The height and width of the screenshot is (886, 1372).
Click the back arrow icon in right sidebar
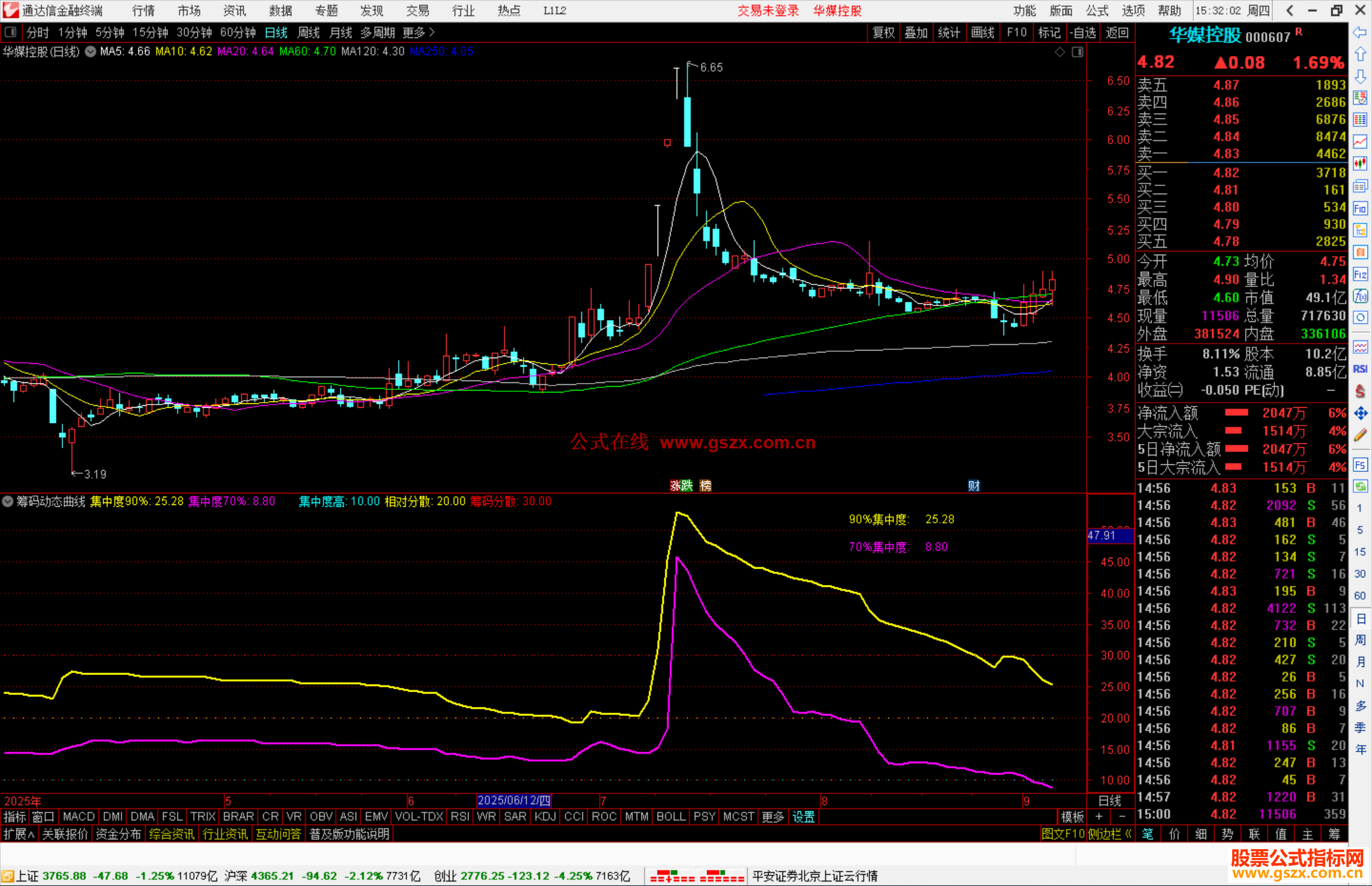[x=1360, y=32]
